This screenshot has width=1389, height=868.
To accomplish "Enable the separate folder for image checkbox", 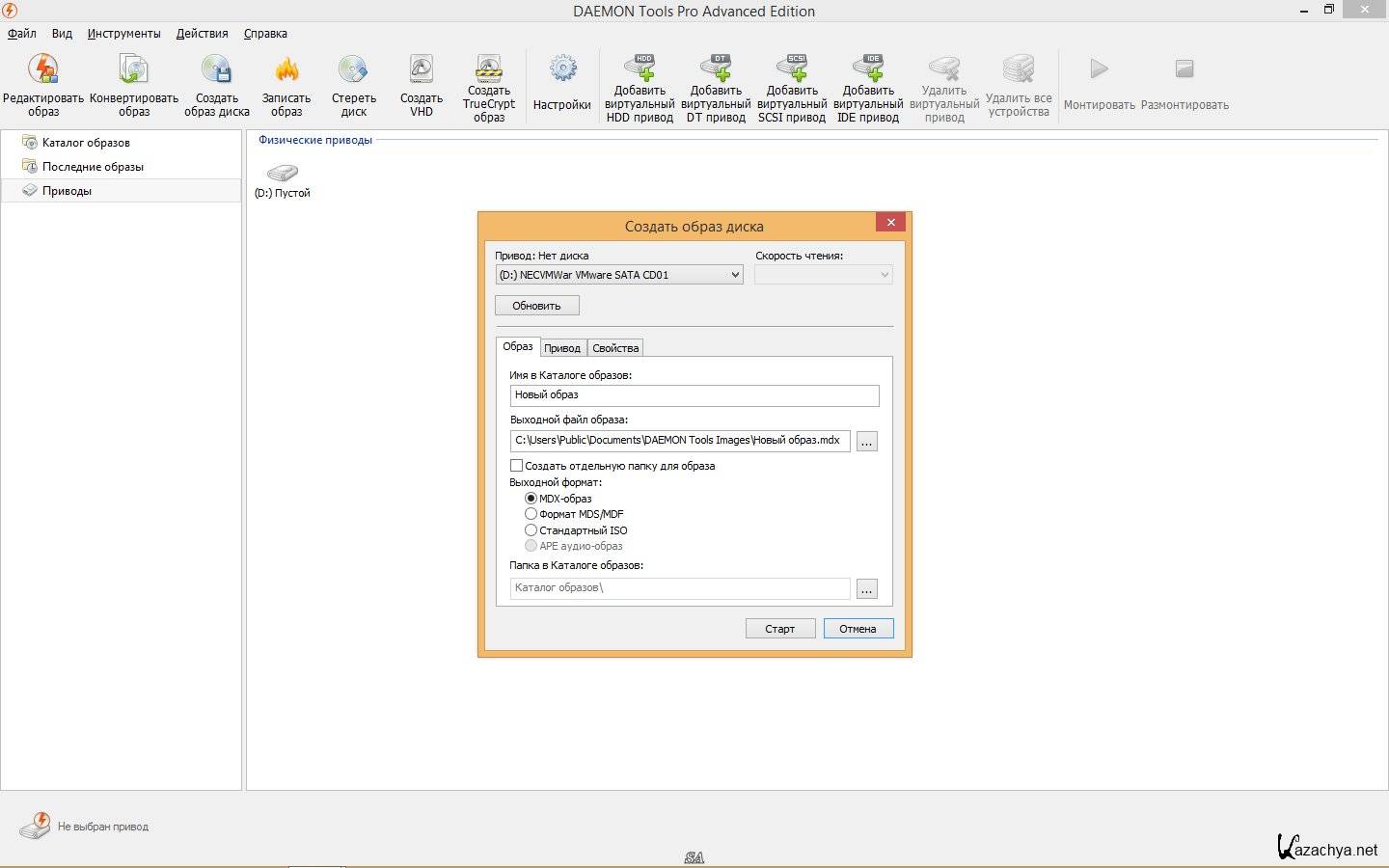I will tap(517, 466).
